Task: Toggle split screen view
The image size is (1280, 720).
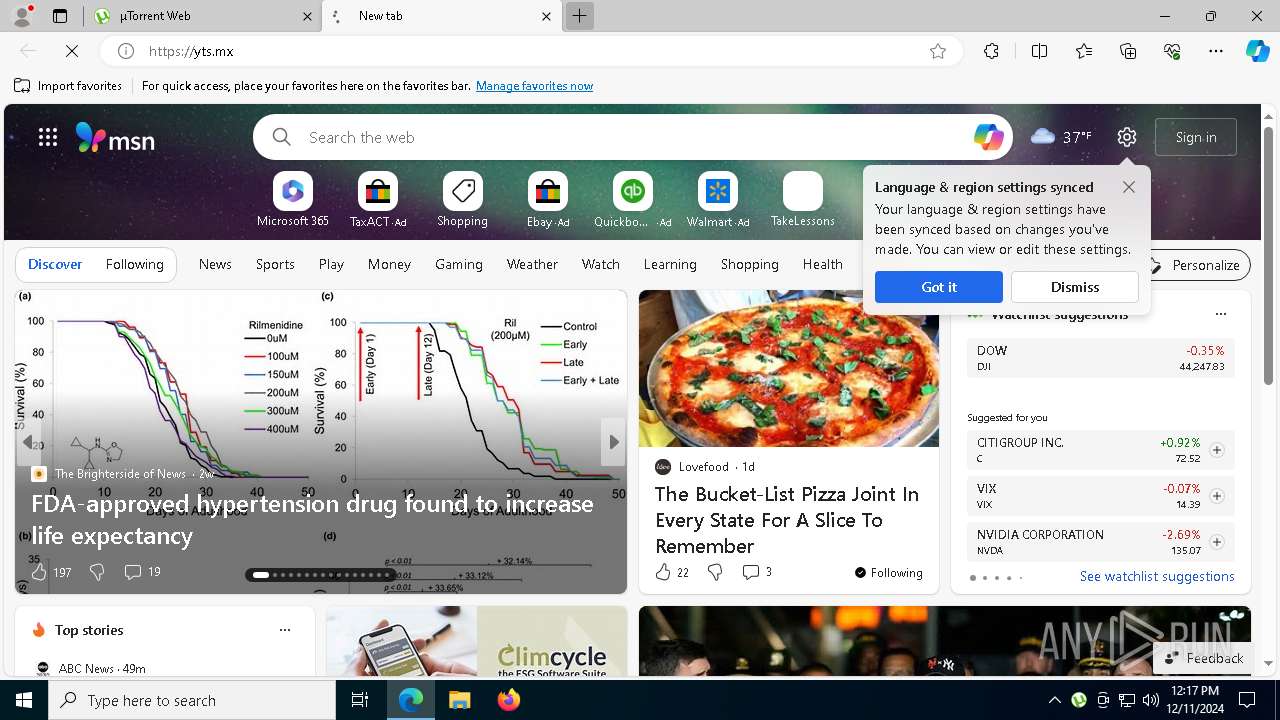Action: point(1039,51)
